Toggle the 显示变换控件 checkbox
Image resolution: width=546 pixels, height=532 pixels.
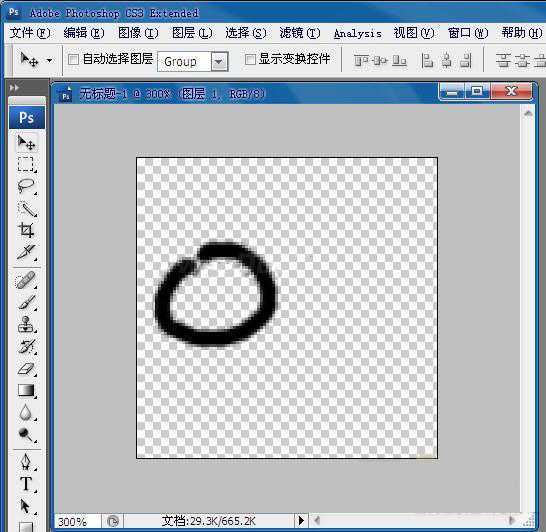click(250, 60)
